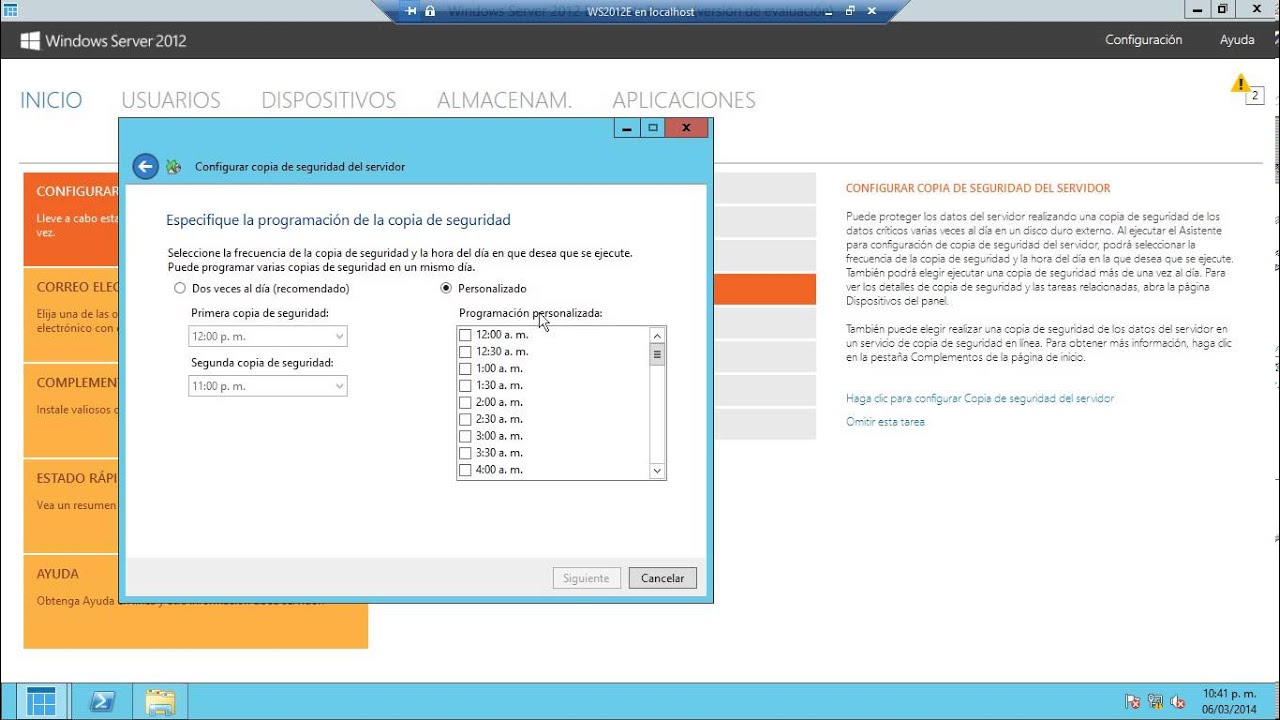The height and width of the screenshot is (720, 1280).
Task: Open the Start button on taskbar
Action: (42, 701)
